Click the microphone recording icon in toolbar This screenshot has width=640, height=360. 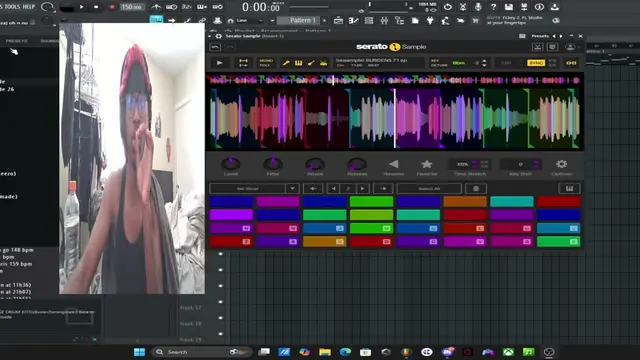[x=478, y=7]
